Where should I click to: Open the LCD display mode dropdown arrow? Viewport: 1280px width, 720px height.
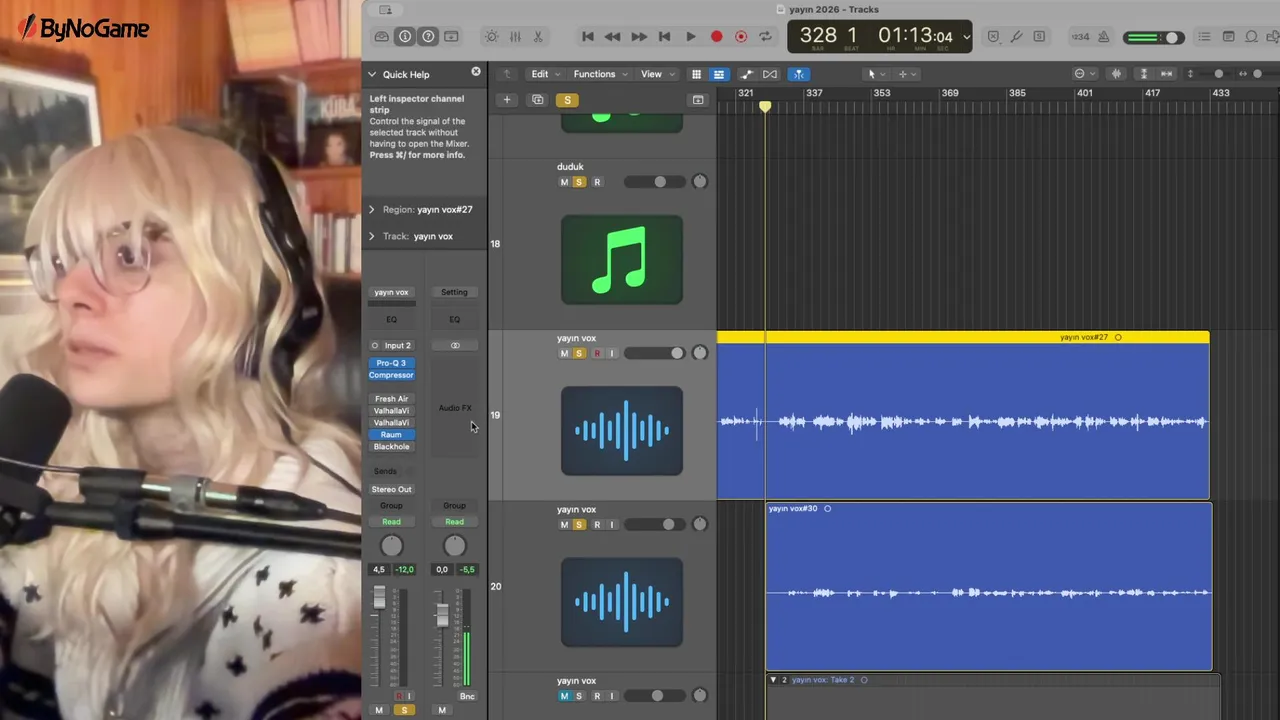[x=966, y=37]
